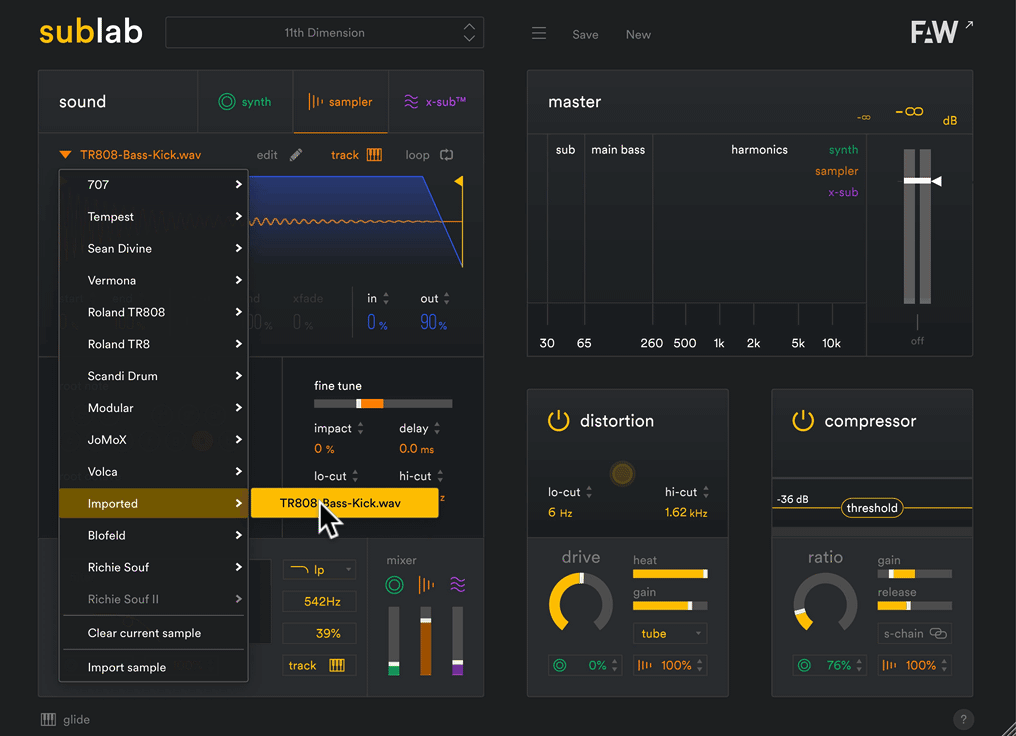The image size is (1016, 736).
Task: Expand the JoMoX submenu
Action: (154, 440)
